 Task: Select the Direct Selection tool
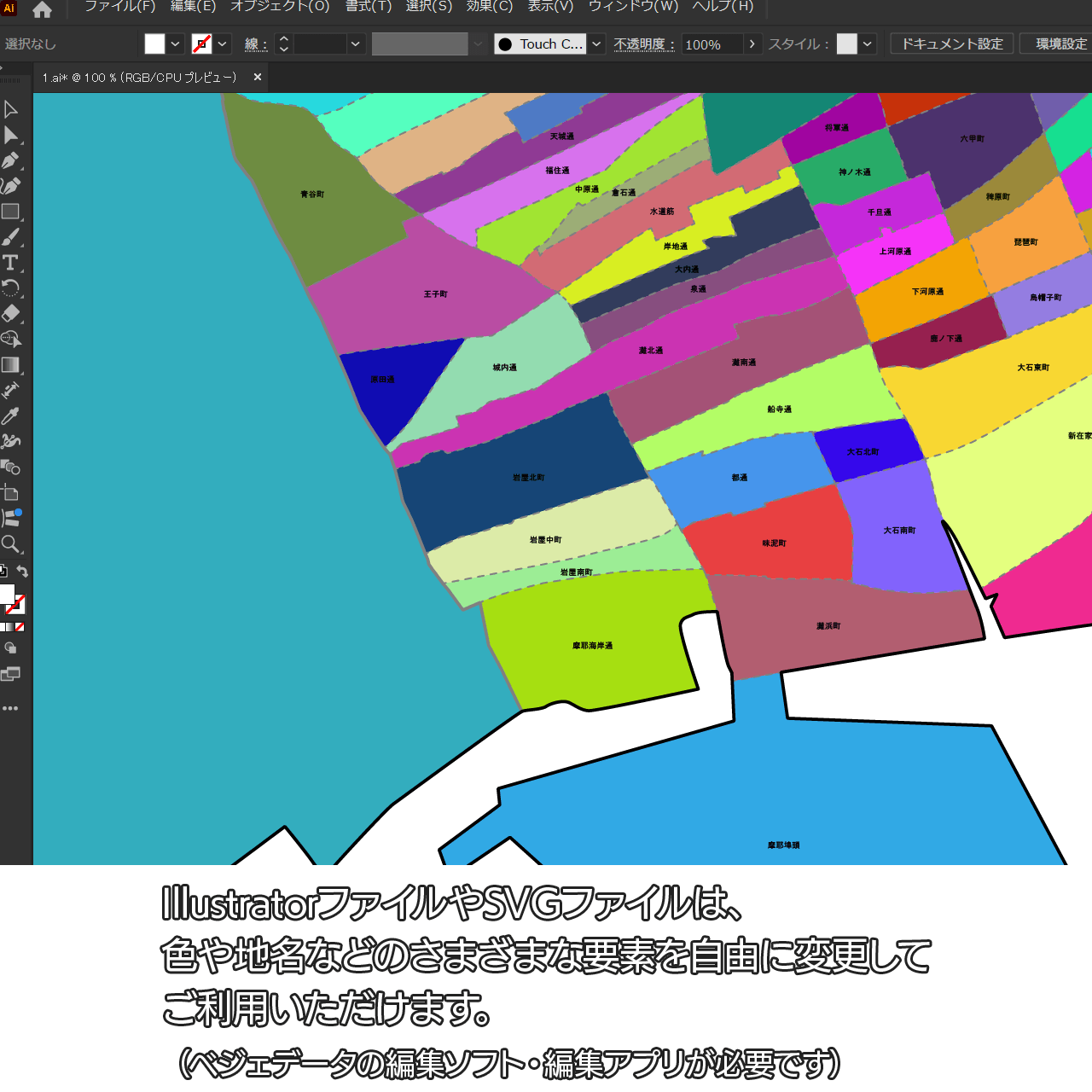pos(11,135)
